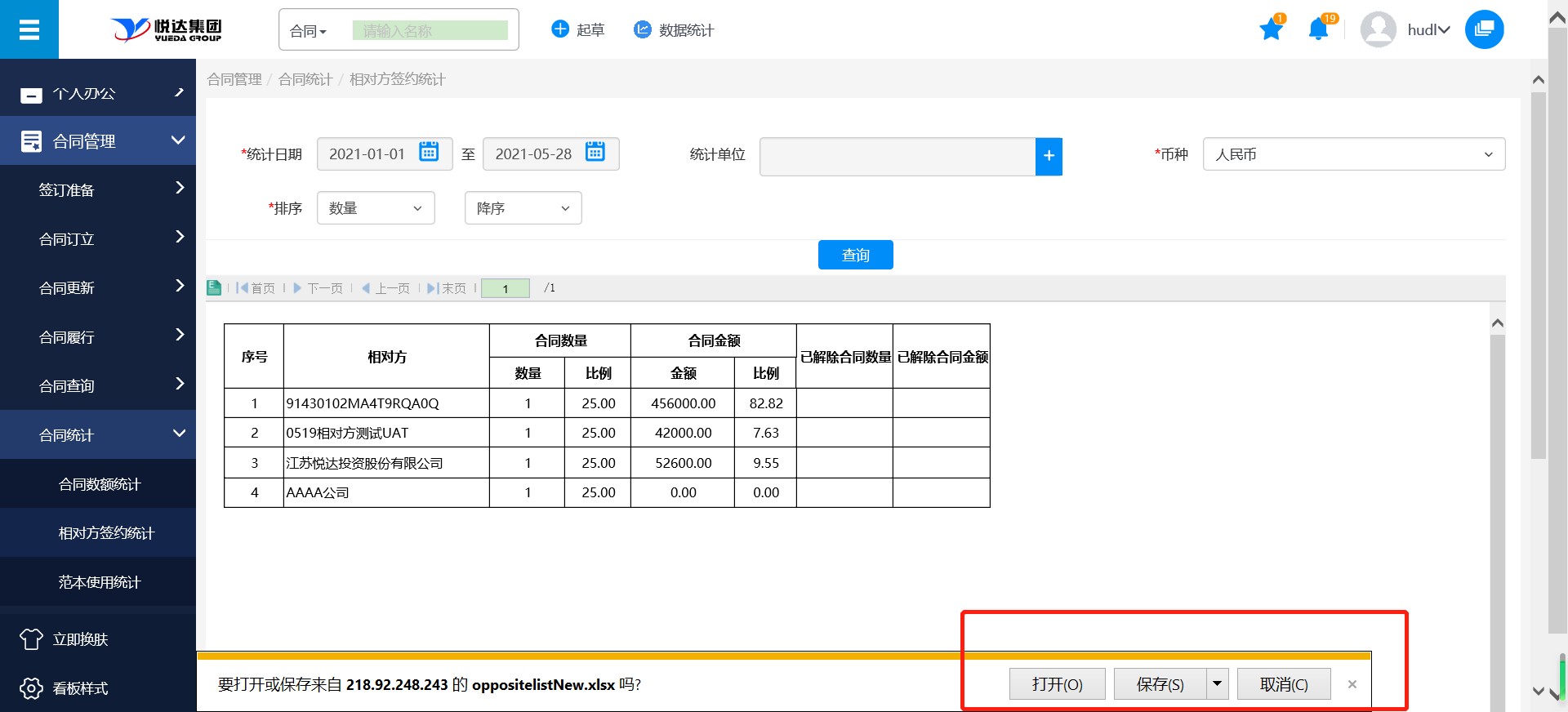Click the 打开(O) button
Image resolution: width=1568 pixels, height=712 pixels.
[x=1057, y=684]
